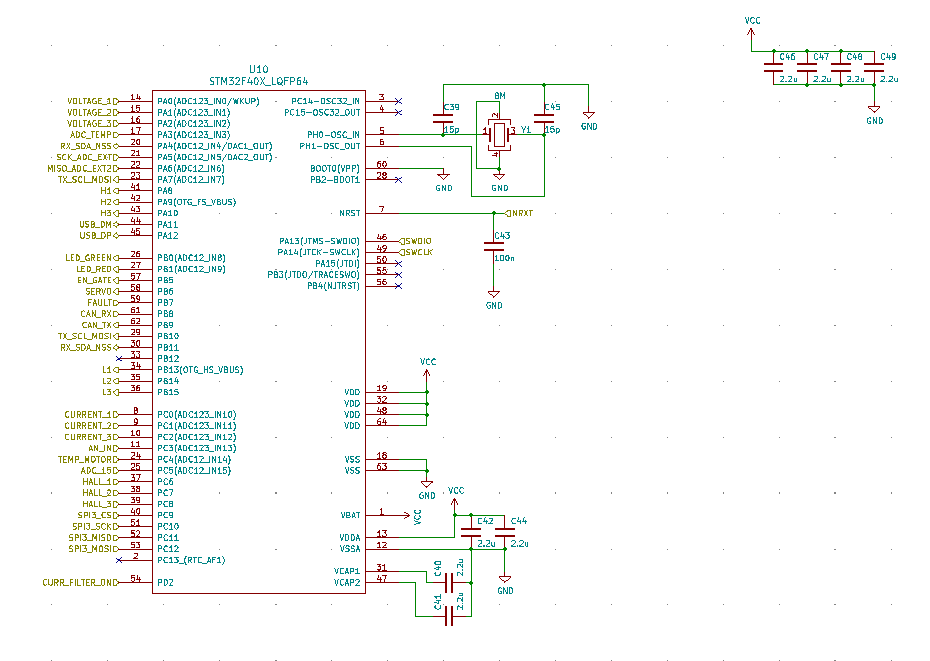Select the Y1 crystal symbol

click(499, 135)
